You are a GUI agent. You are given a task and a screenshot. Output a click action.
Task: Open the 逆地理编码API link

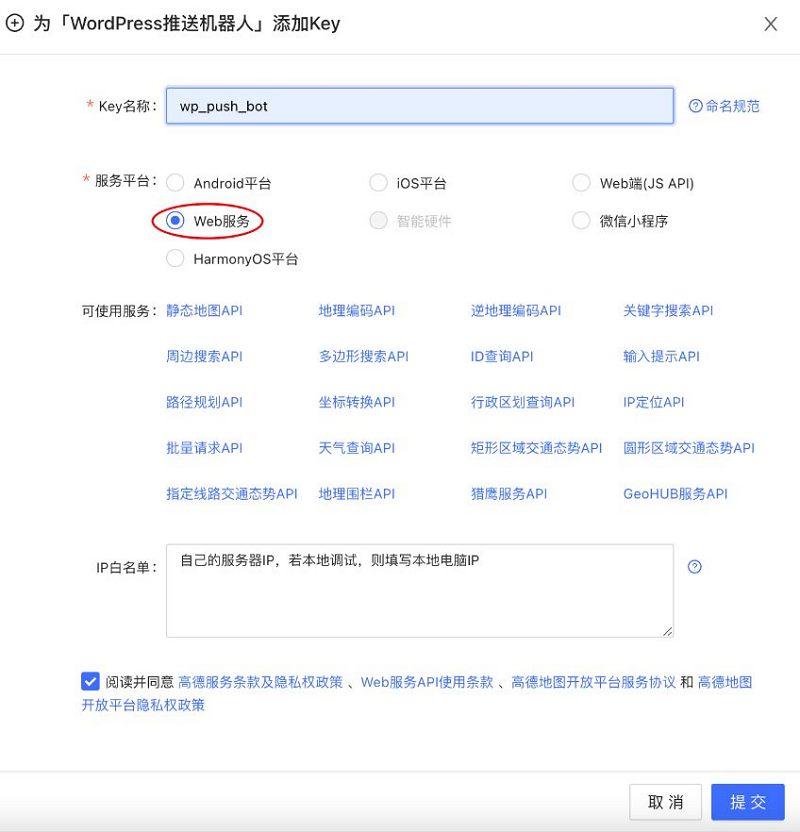click(516, 310)
